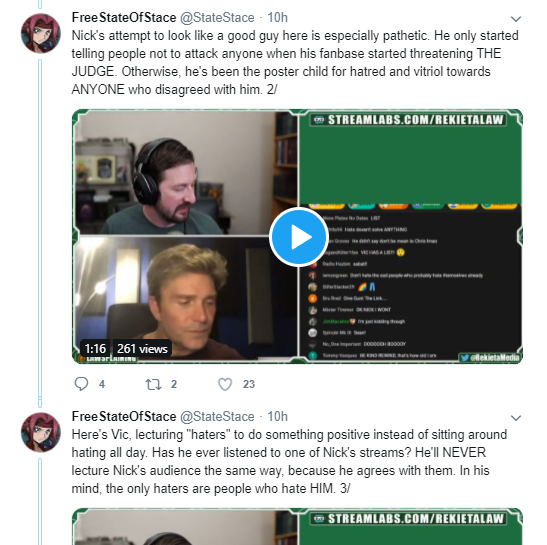Open @StateStace handle in second tweet
Screen dimensions: 547x545
click(x=217, y=417)
